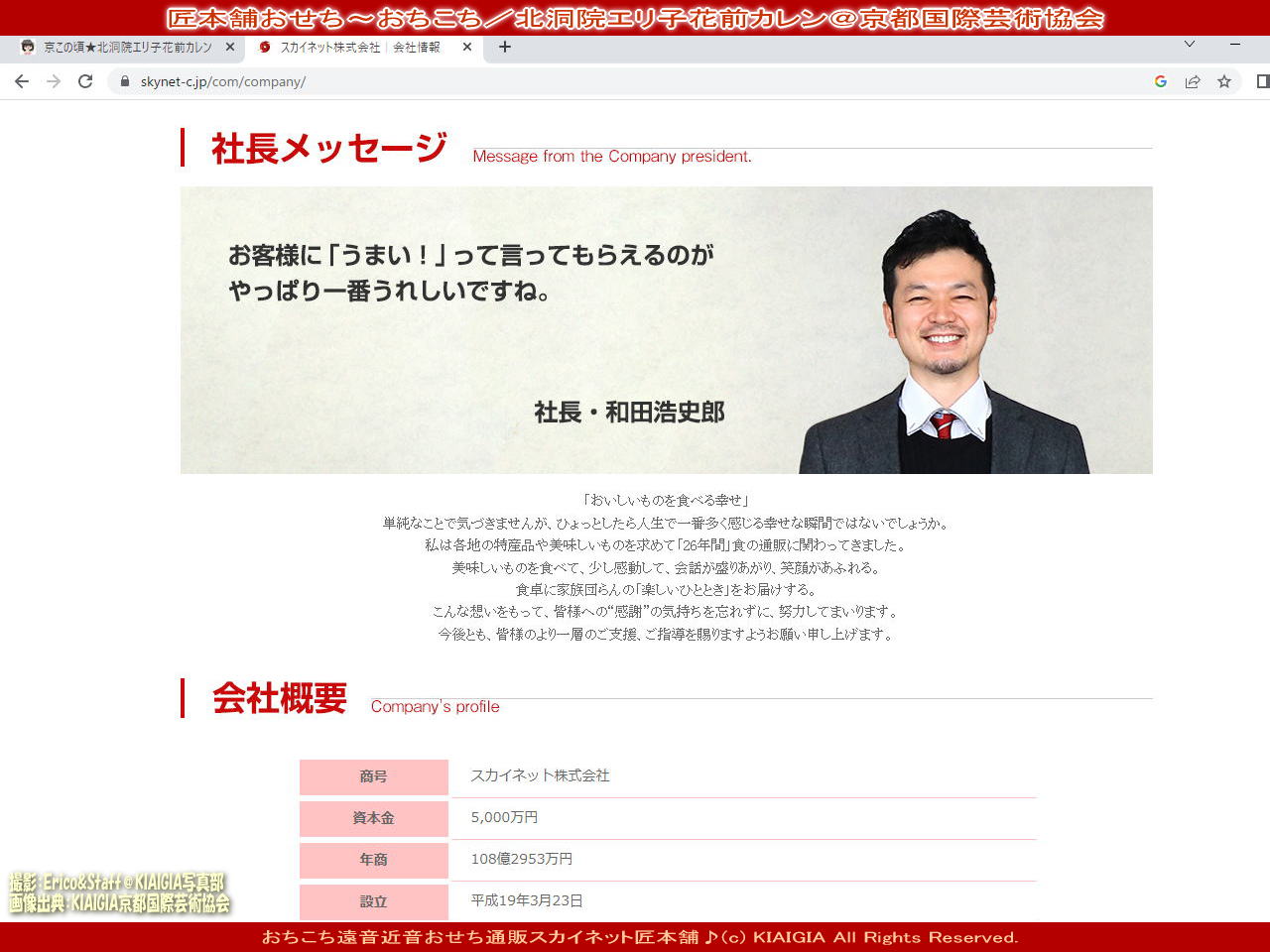Close the スカイネット株式会社 tab

click(467, 47)
